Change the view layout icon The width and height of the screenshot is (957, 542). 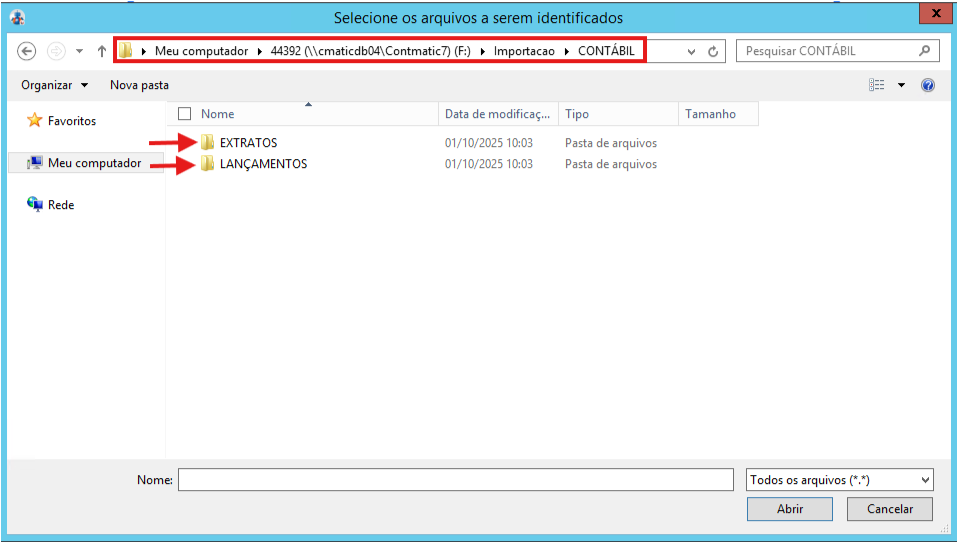(x=876, y=85)
